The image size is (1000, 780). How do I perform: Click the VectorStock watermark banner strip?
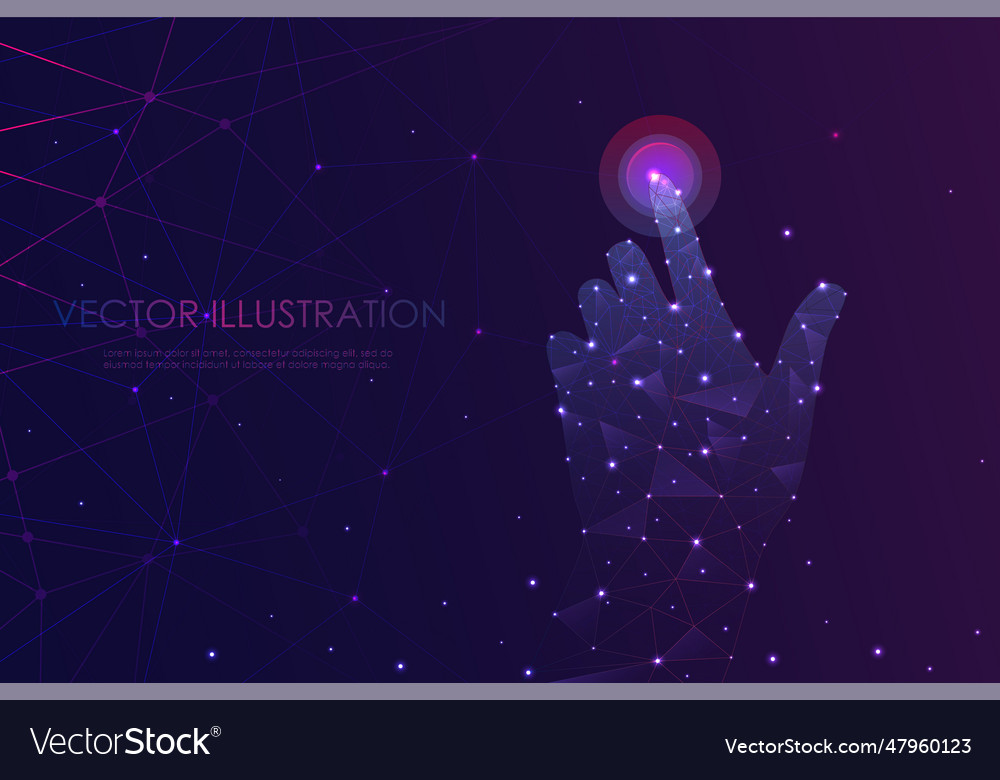point(500,741)
